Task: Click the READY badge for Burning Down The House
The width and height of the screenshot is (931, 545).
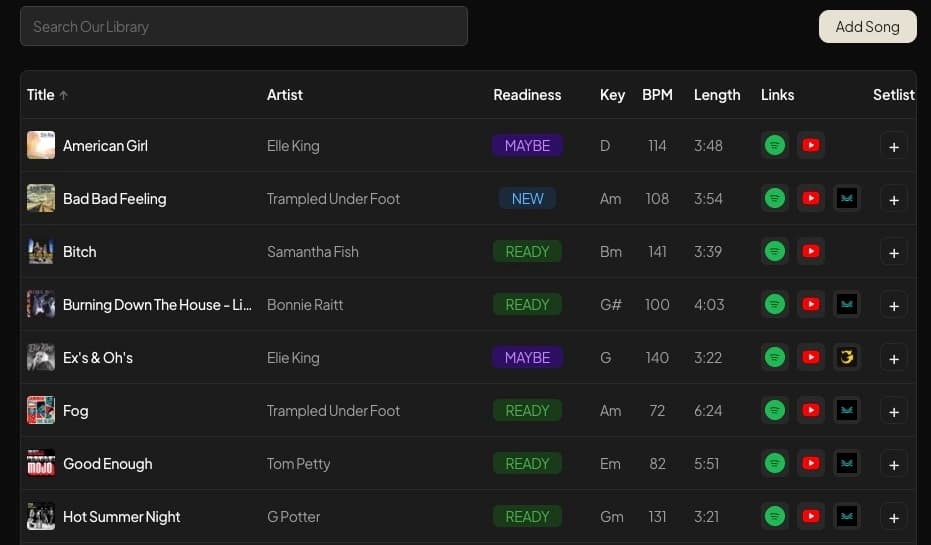Action: tap(527, 305)
